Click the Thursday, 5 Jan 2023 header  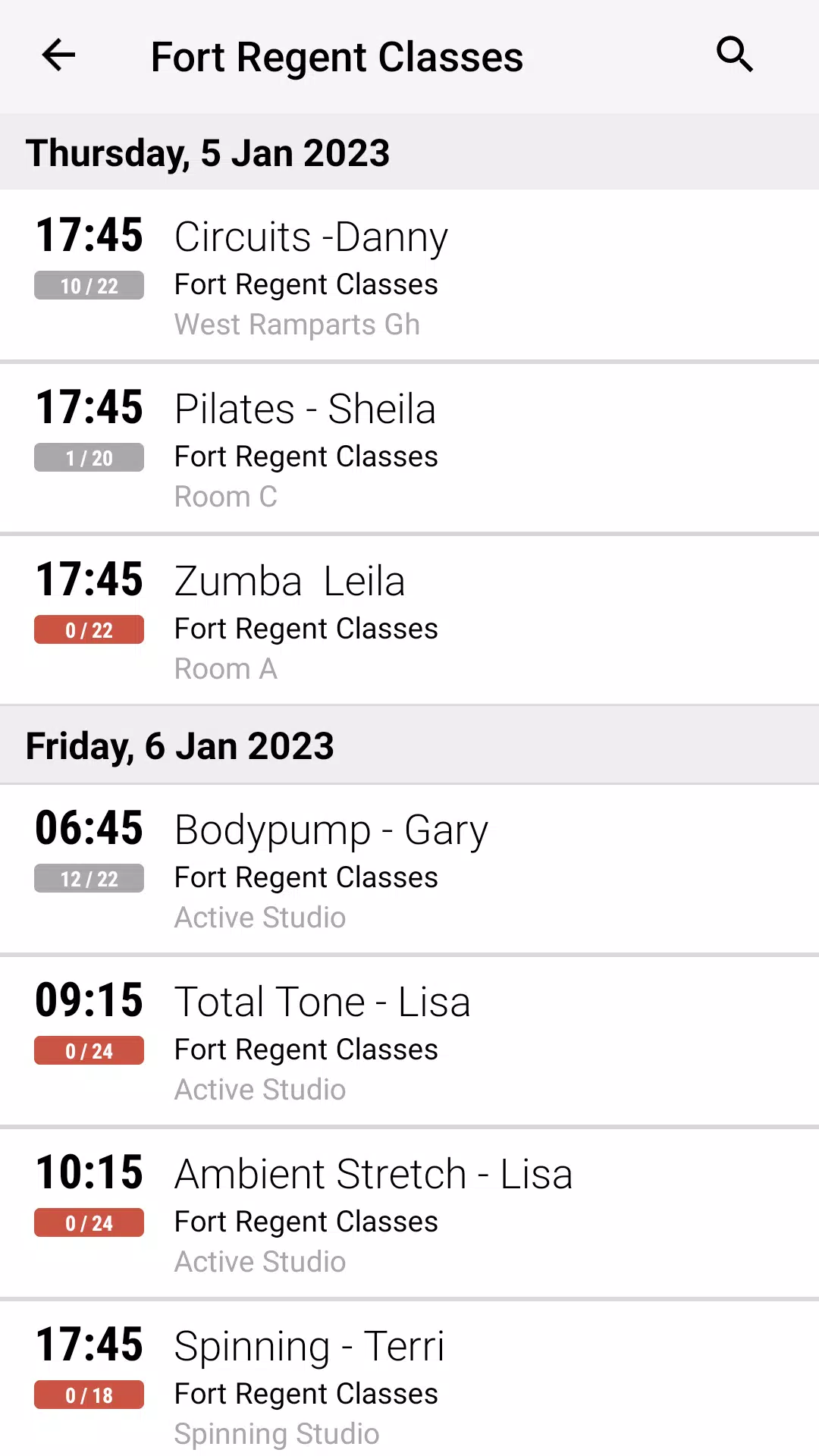click(409, 152)
